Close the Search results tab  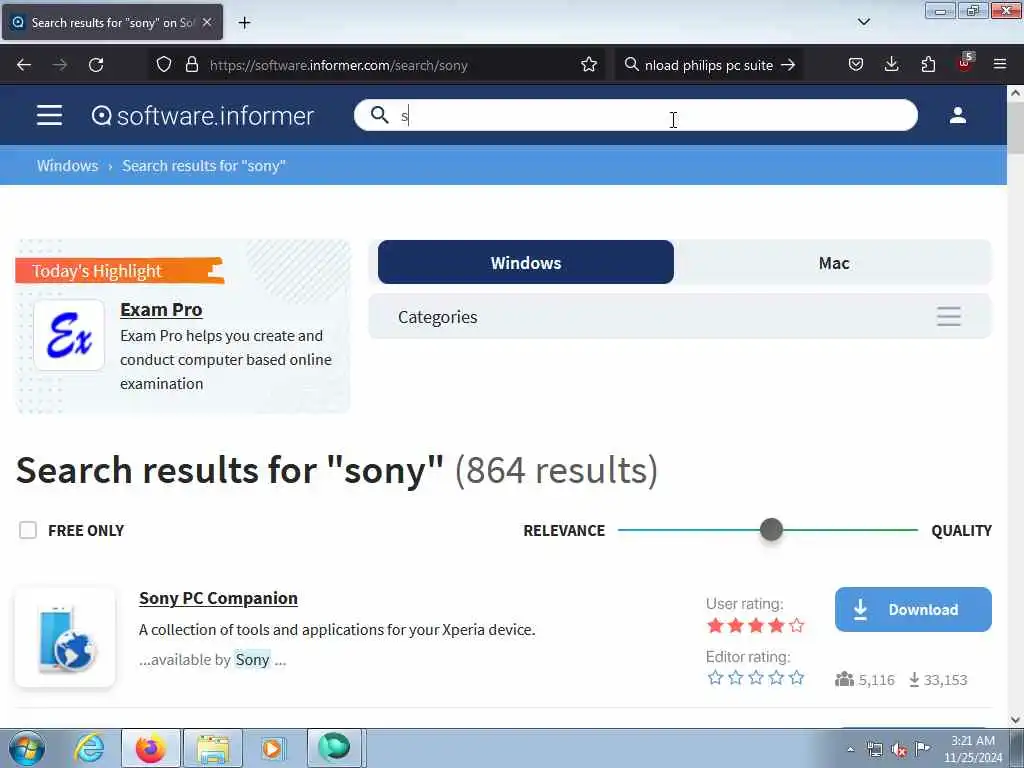[x=207, y=22]
